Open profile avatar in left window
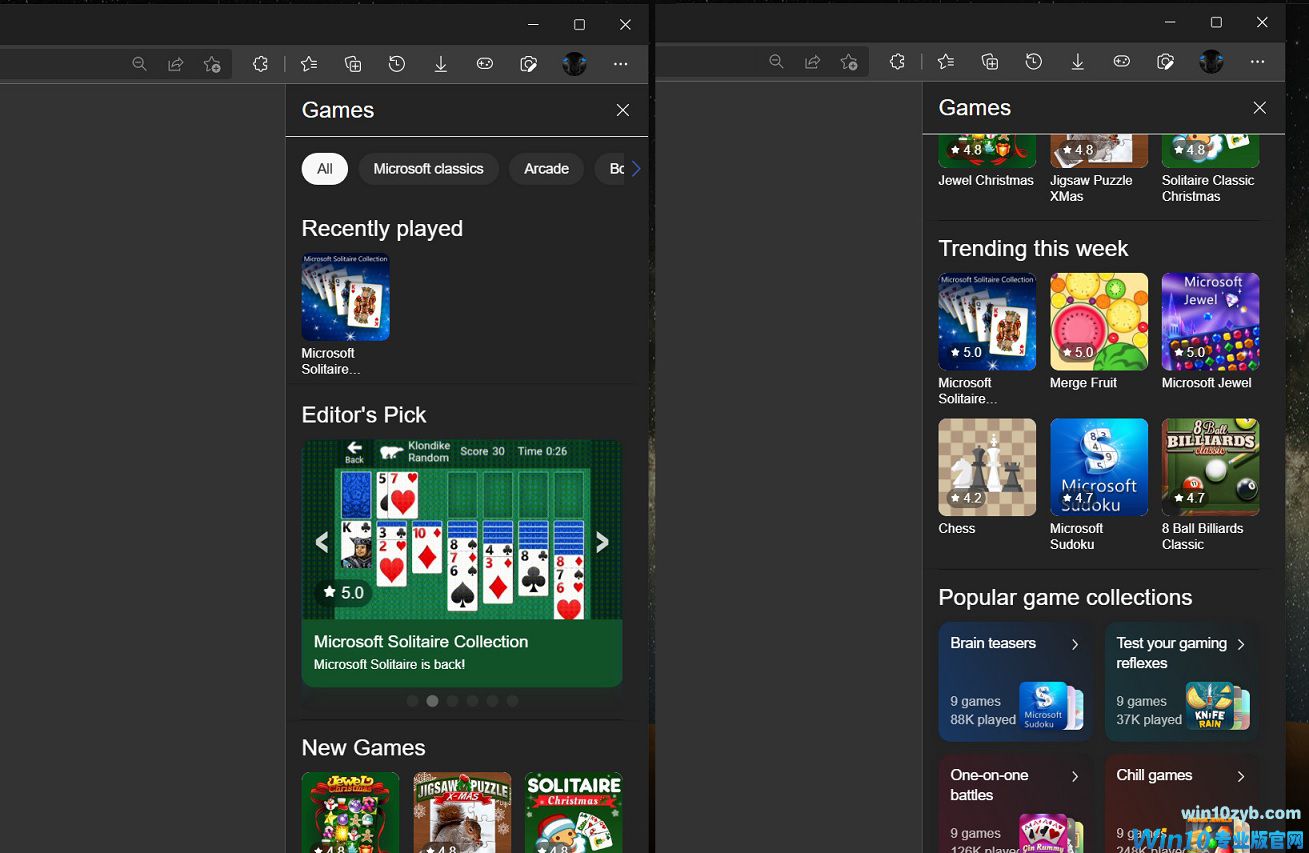This screenshot has height=853, width=1309. coord(574,64)
